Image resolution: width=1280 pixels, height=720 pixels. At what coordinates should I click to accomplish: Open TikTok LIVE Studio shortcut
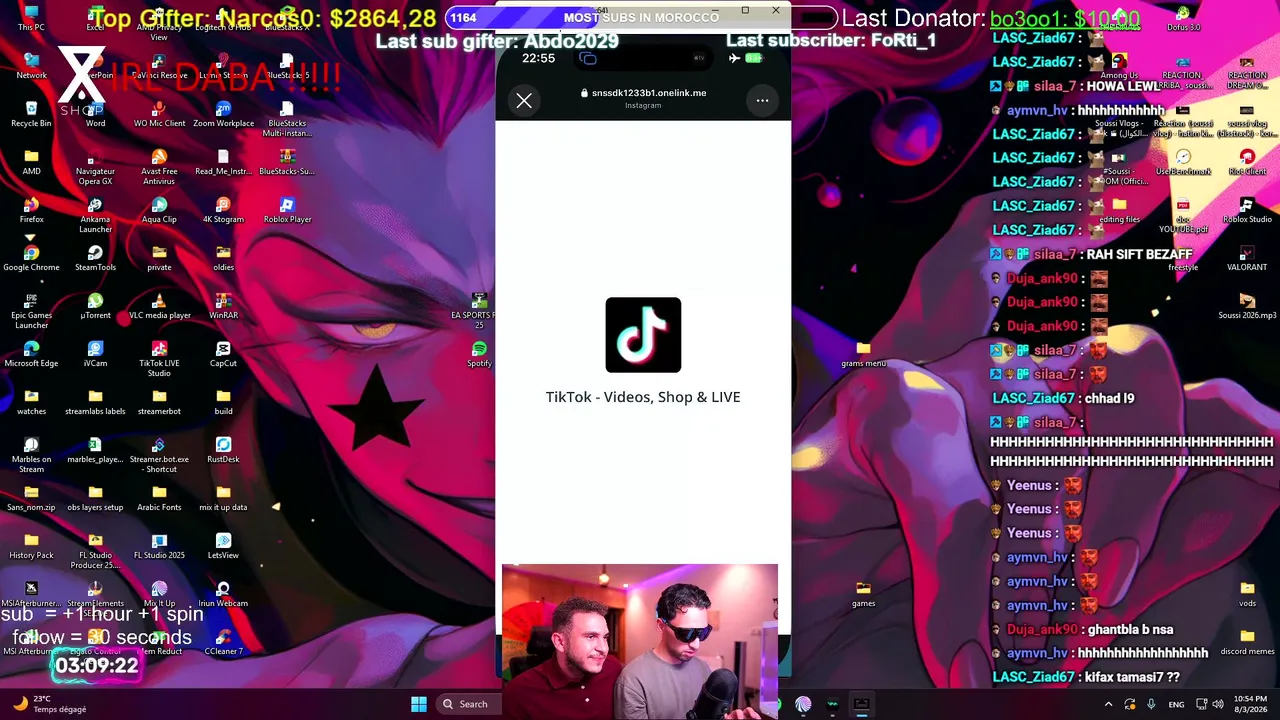point(159,358)
